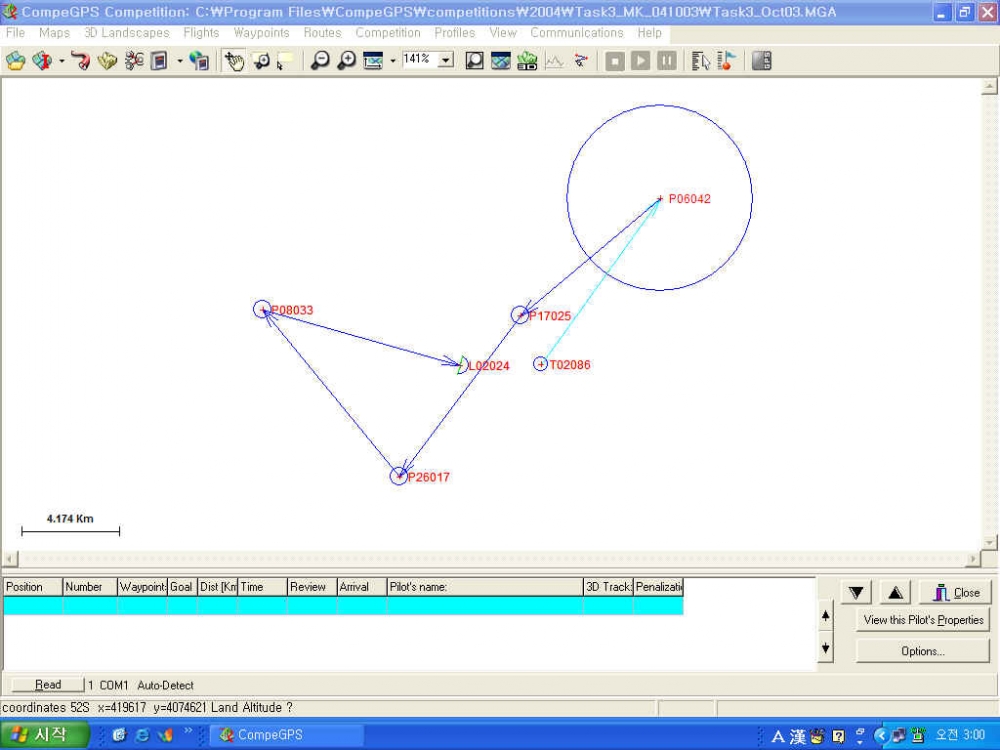Click the pause animation button

point(666,61)
